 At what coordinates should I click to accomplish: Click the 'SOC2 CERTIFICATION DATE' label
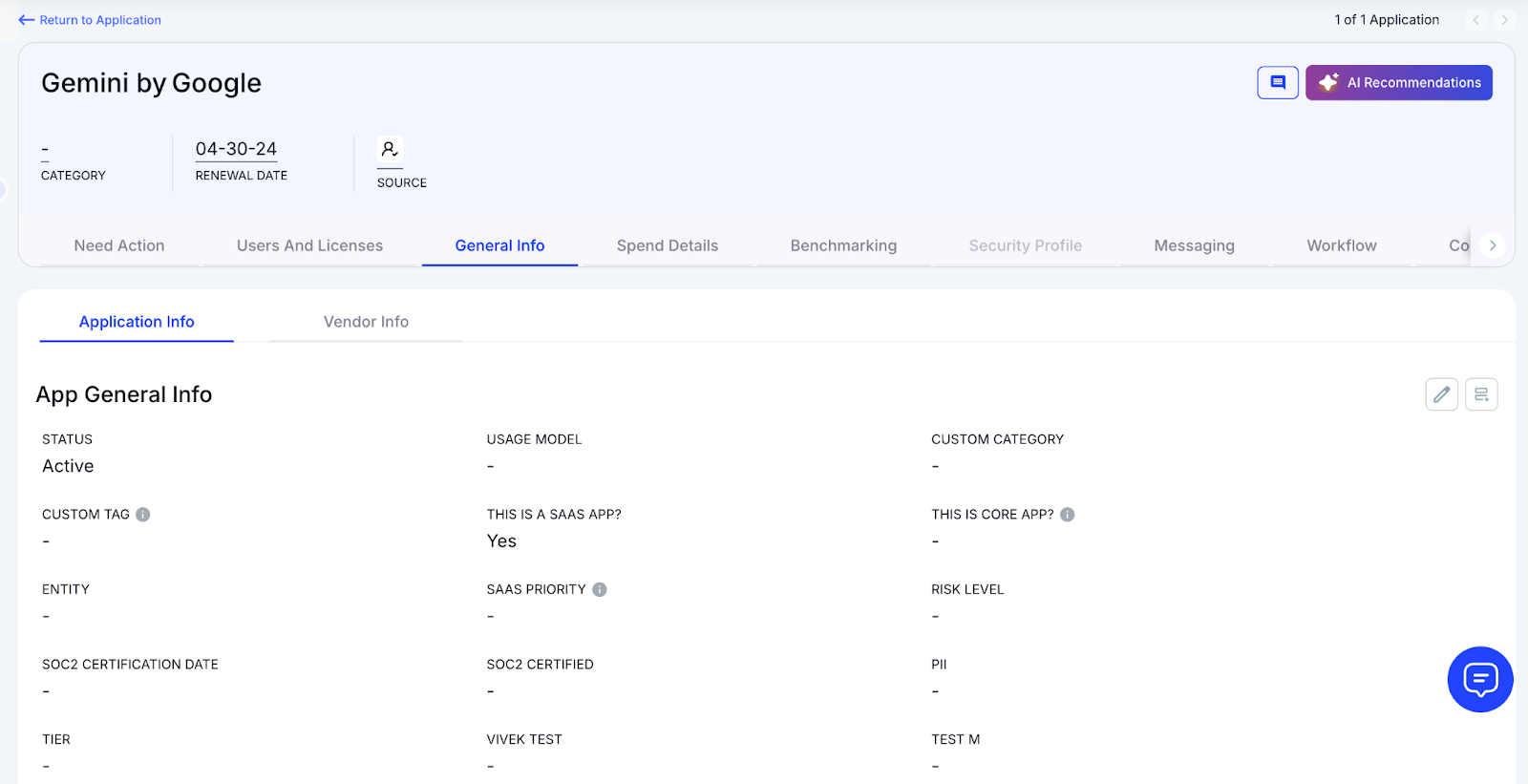pos(130,665)
